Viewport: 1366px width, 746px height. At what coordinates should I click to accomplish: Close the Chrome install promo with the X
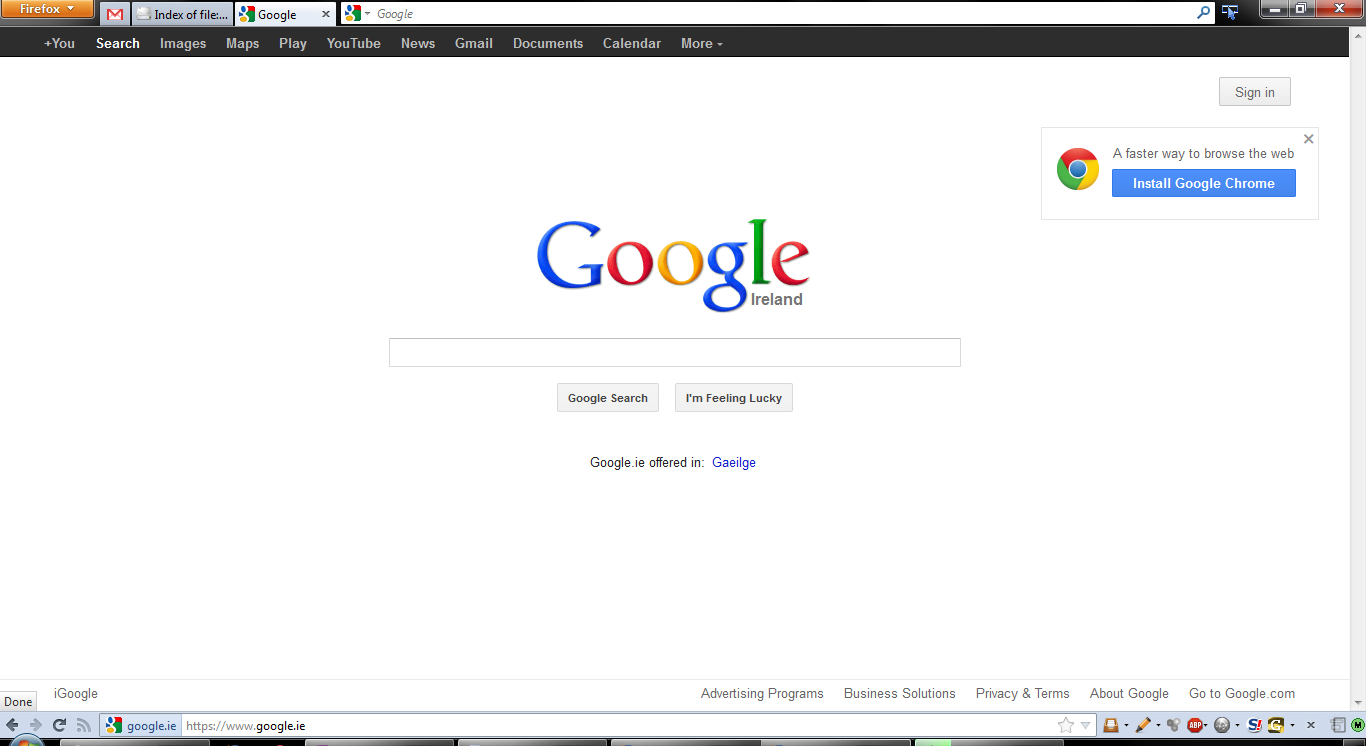[x=1308, y=139]
